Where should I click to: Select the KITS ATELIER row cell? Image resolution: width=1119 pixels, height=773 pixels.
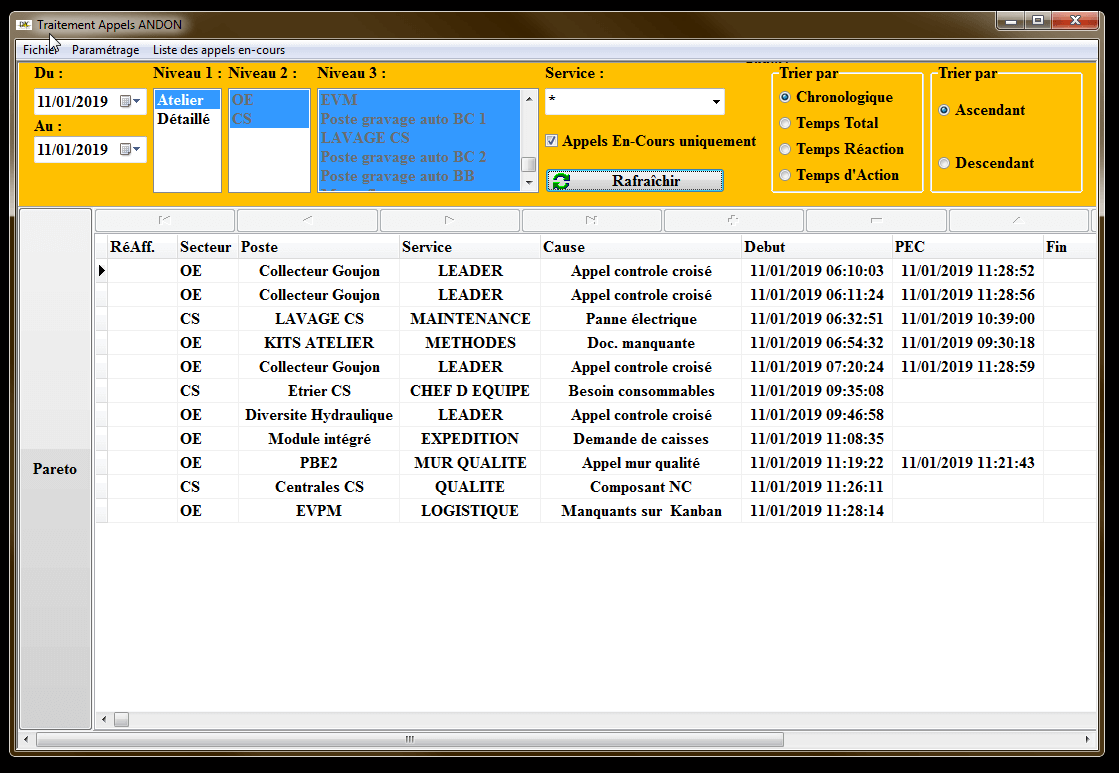coord(319,343)
